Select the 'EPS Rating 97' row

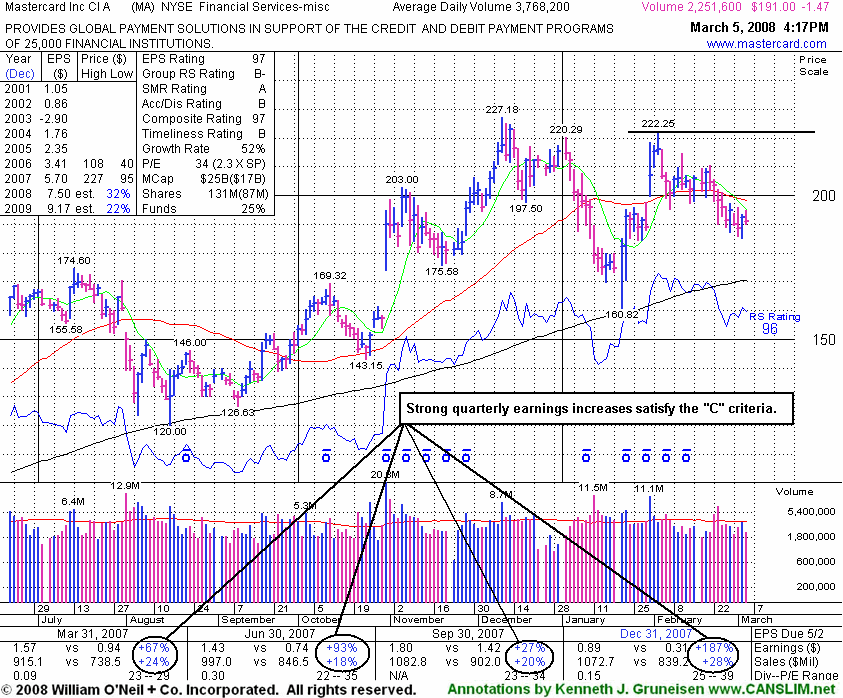[x=204, y=59]
